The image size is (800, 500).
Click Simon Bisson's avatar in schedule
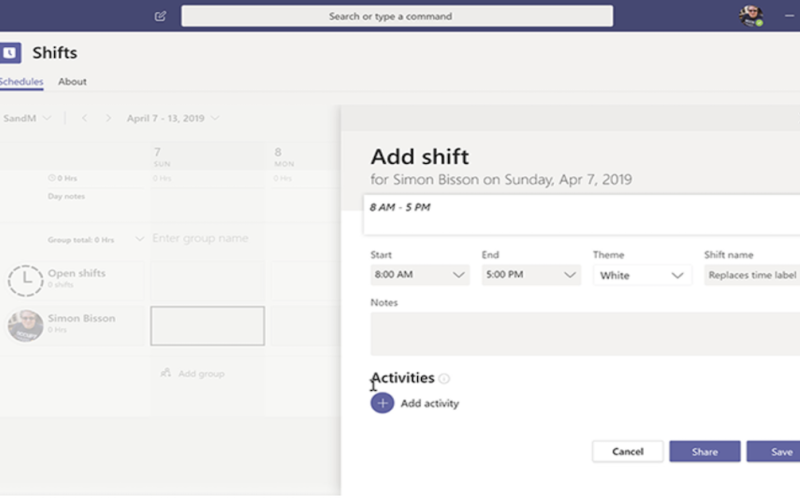pos(26,326)
